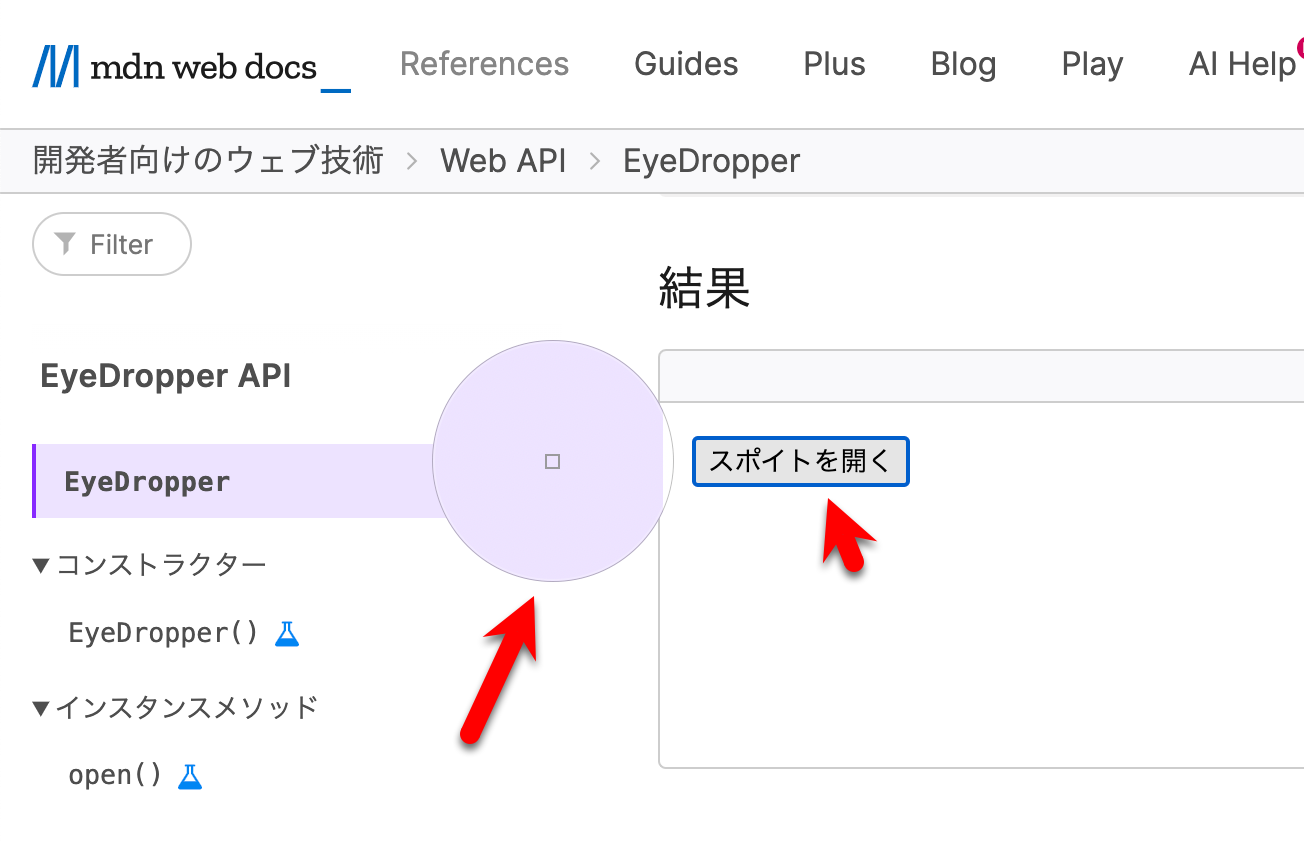Open the References navigation item
The height and width of the screenshot is (844, 1304).
(484, 64)
